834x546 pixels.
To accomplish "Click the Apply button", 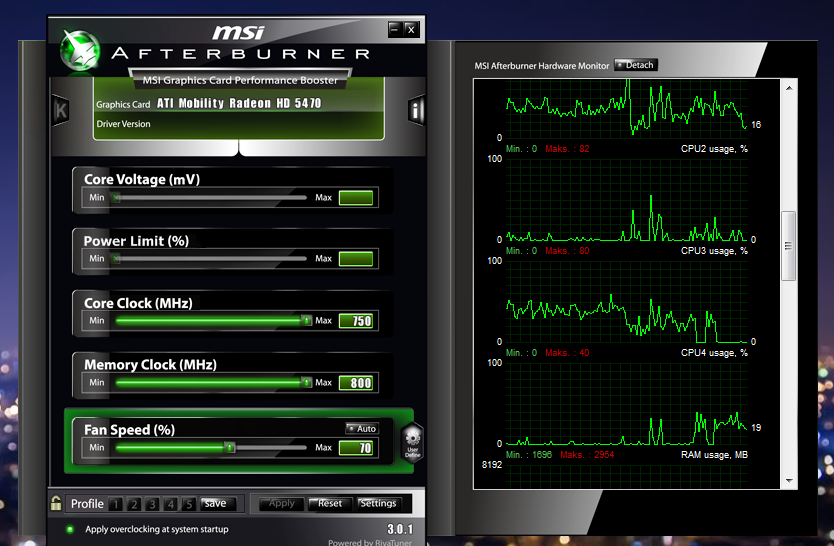I will point(281,503).
